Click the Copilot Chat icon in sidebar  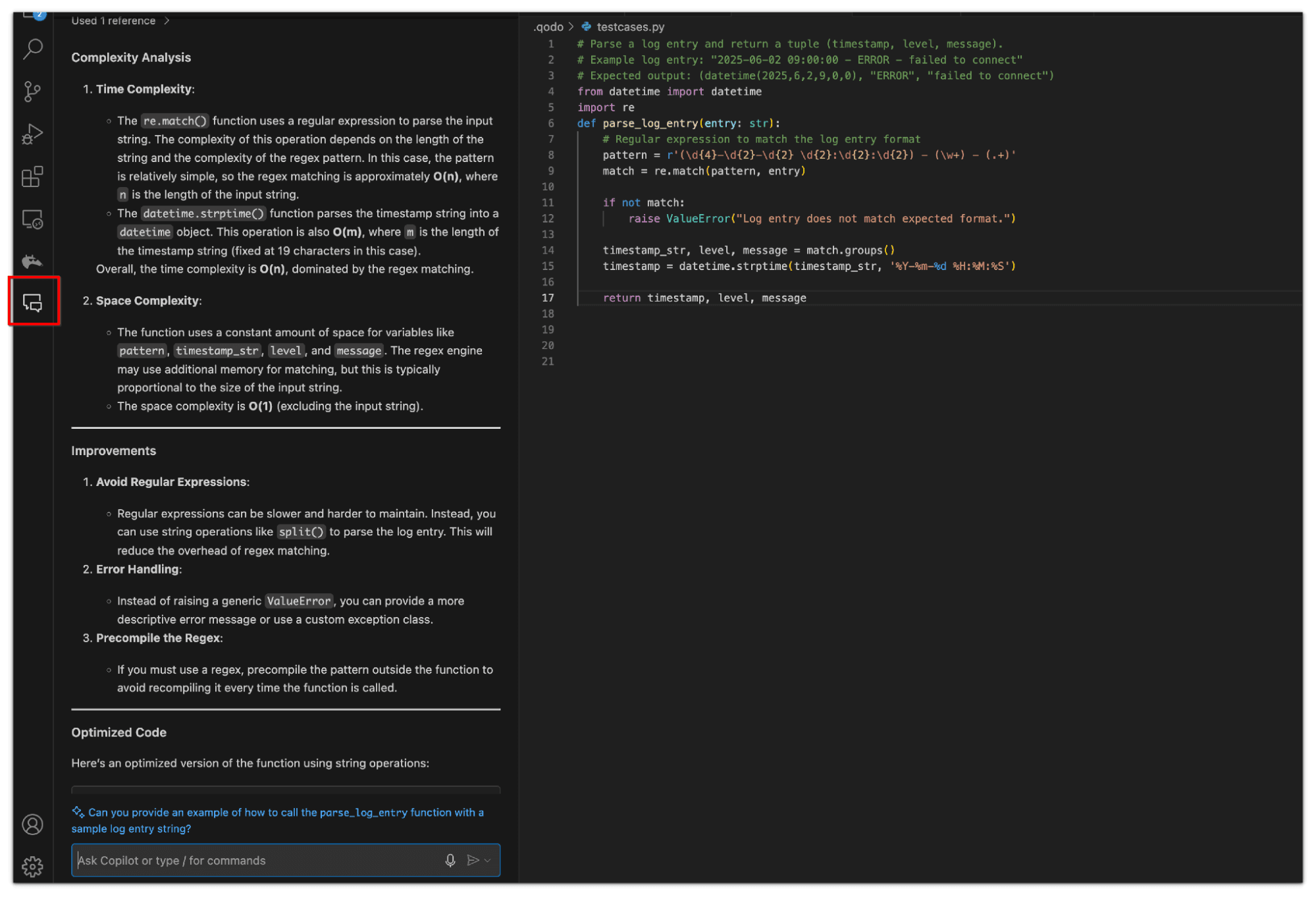click(33, 302)
